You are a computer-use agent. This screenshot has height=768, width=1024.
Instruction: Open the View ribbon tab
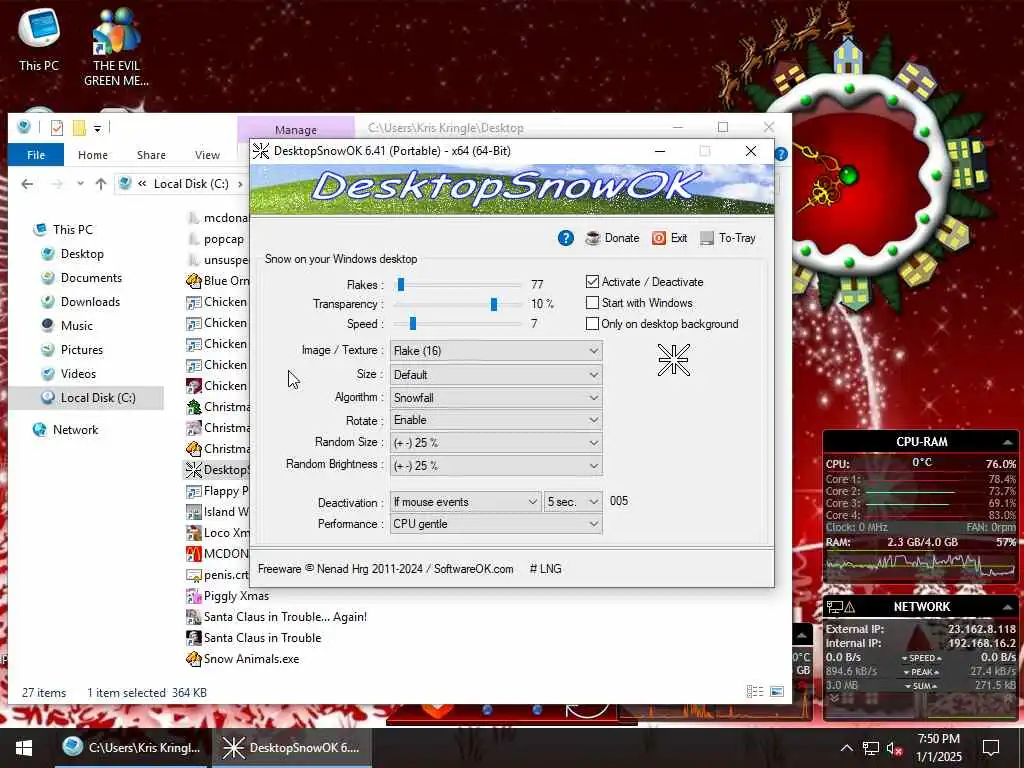tap(207, 155)
